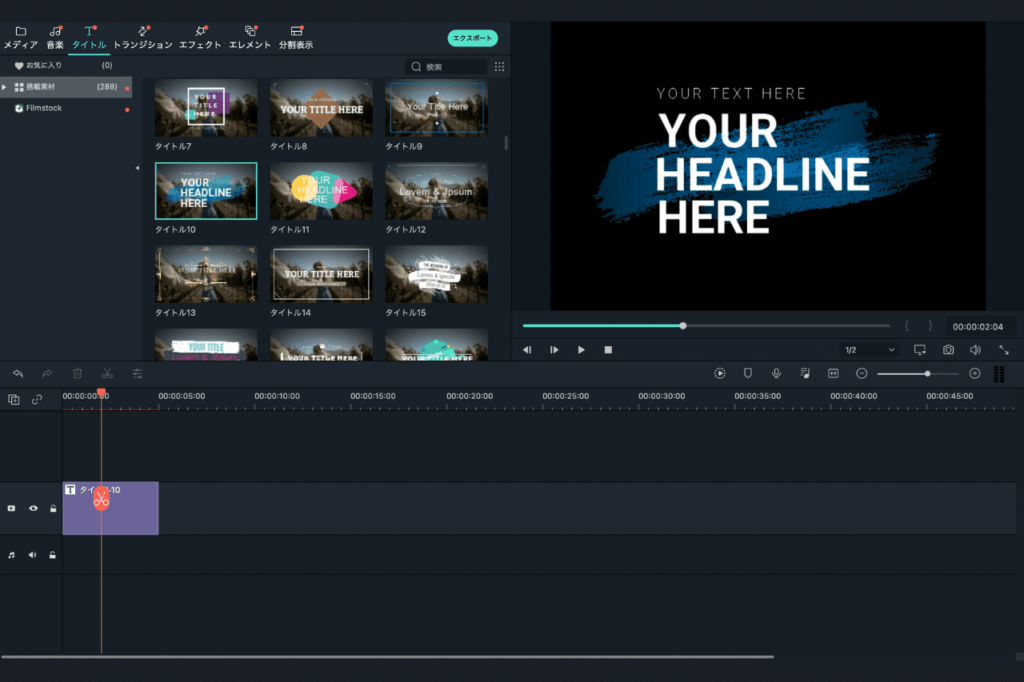Open the トランジション (Transitions) tab
Screen dimensions: 1024x682
point(143,37)
